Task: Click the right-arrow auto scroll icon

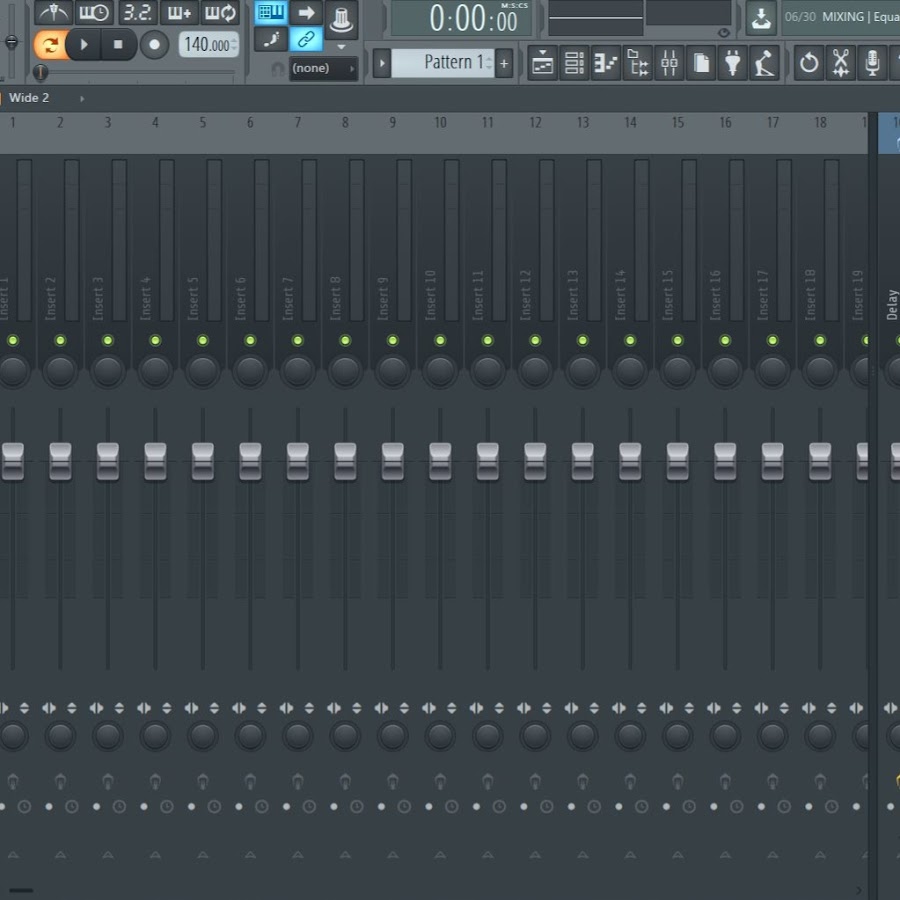Action: [306, 12]
